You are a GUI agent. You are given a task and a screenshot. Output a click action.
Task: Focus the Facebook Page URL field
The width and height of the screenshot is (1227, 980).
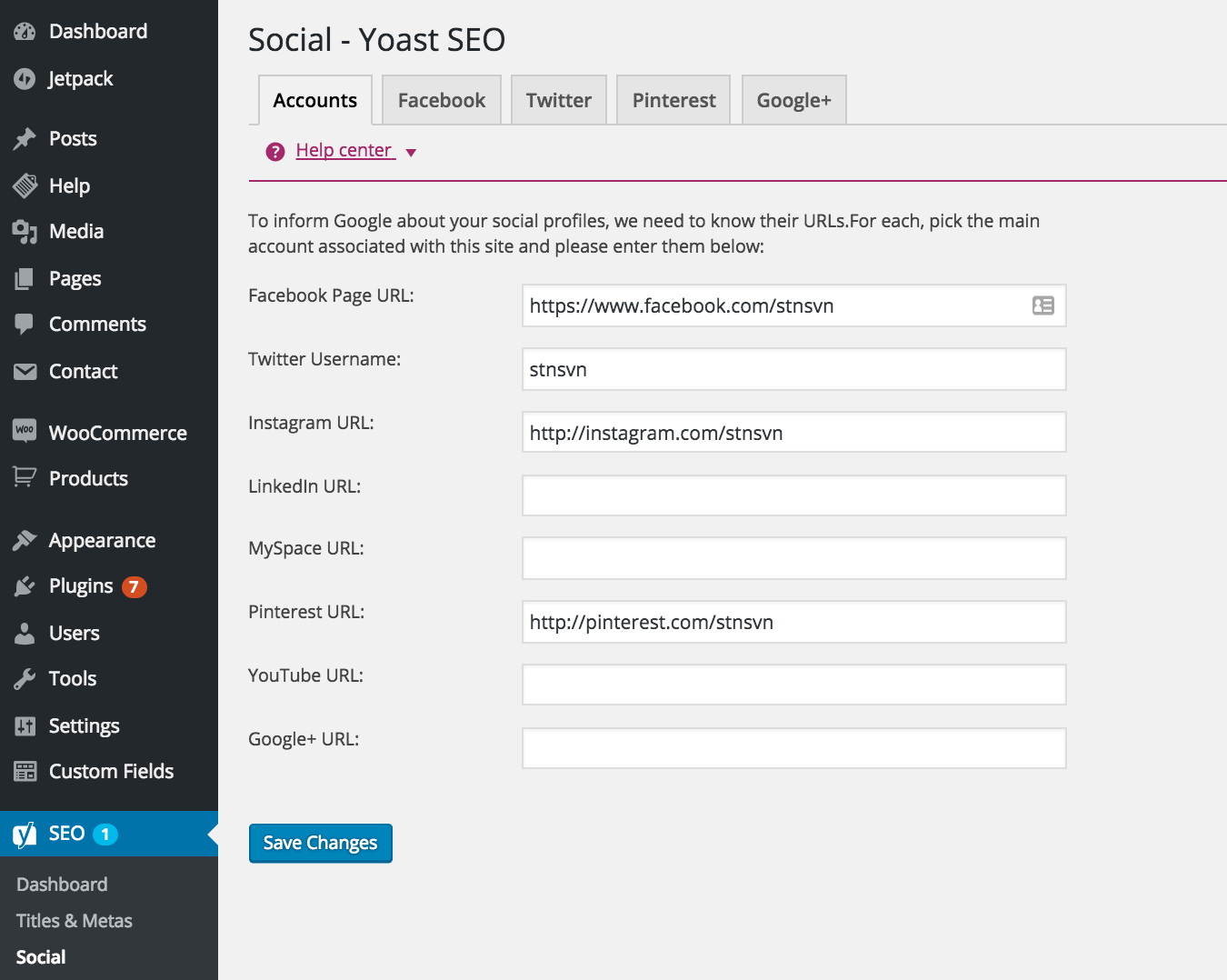794,305
